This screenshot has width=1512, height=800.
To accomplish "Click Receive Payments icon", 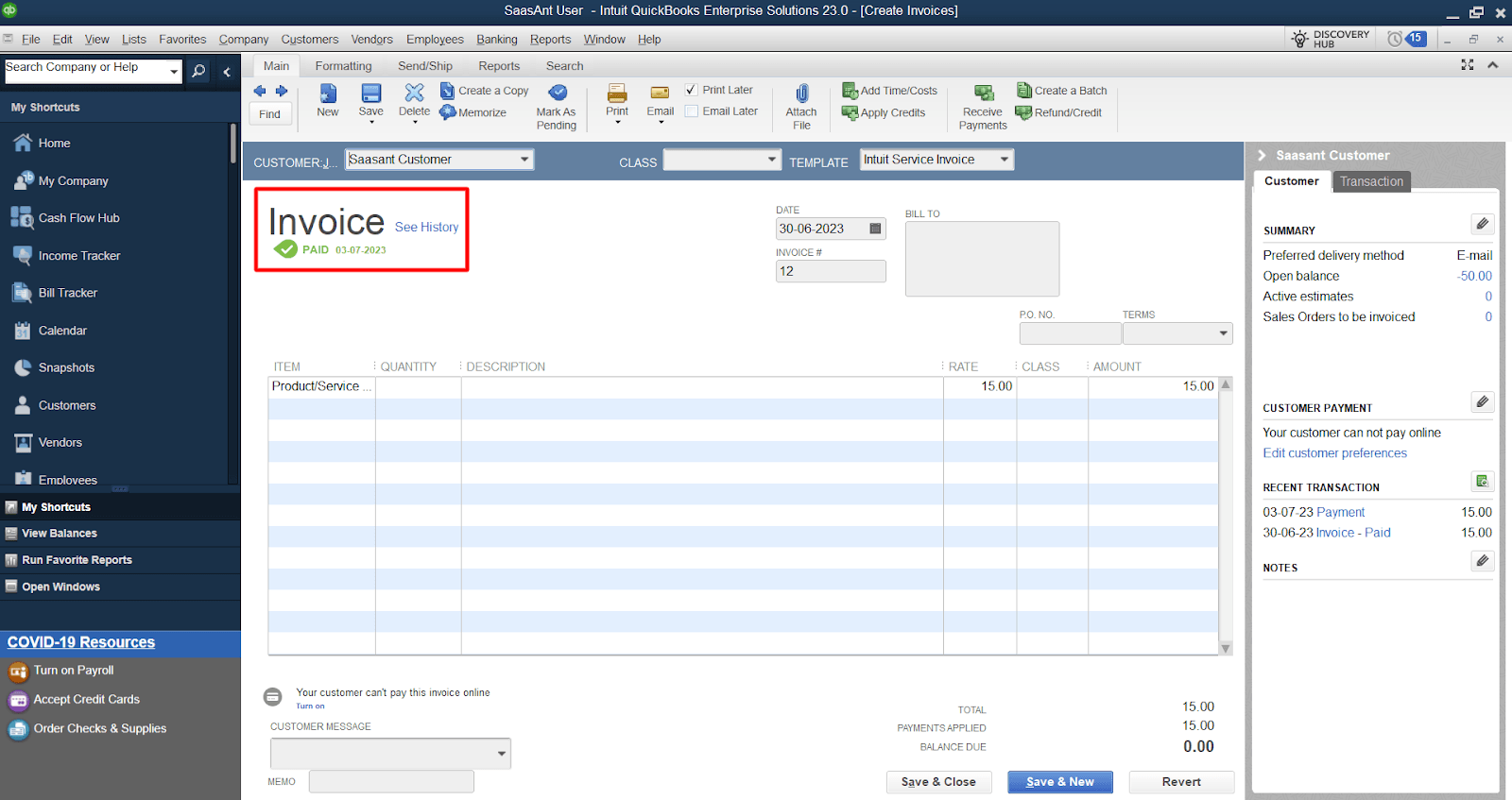I will 984,93.
